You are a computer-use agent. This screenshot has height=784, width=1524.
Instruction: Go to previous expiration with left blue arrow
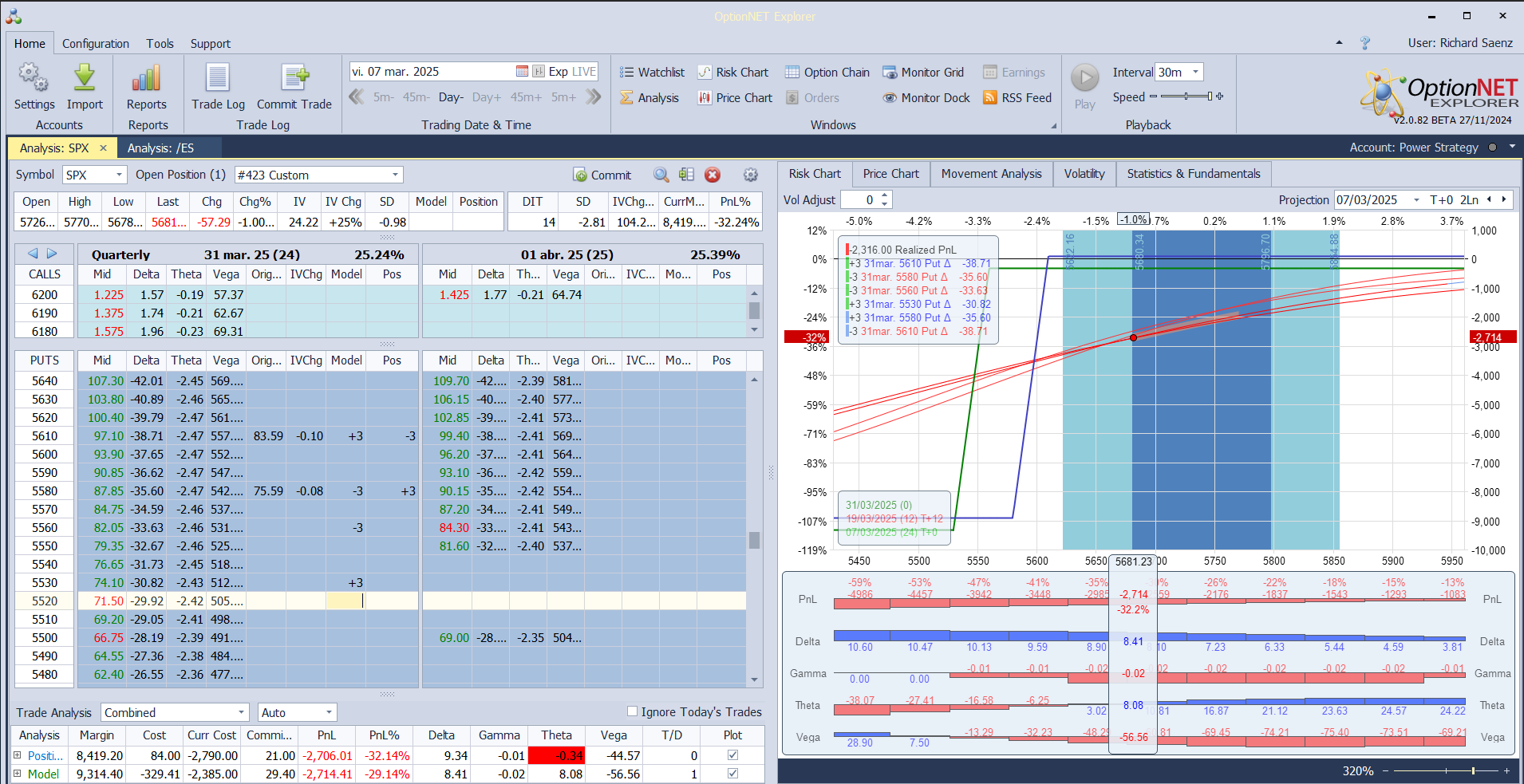click(33, 254)
